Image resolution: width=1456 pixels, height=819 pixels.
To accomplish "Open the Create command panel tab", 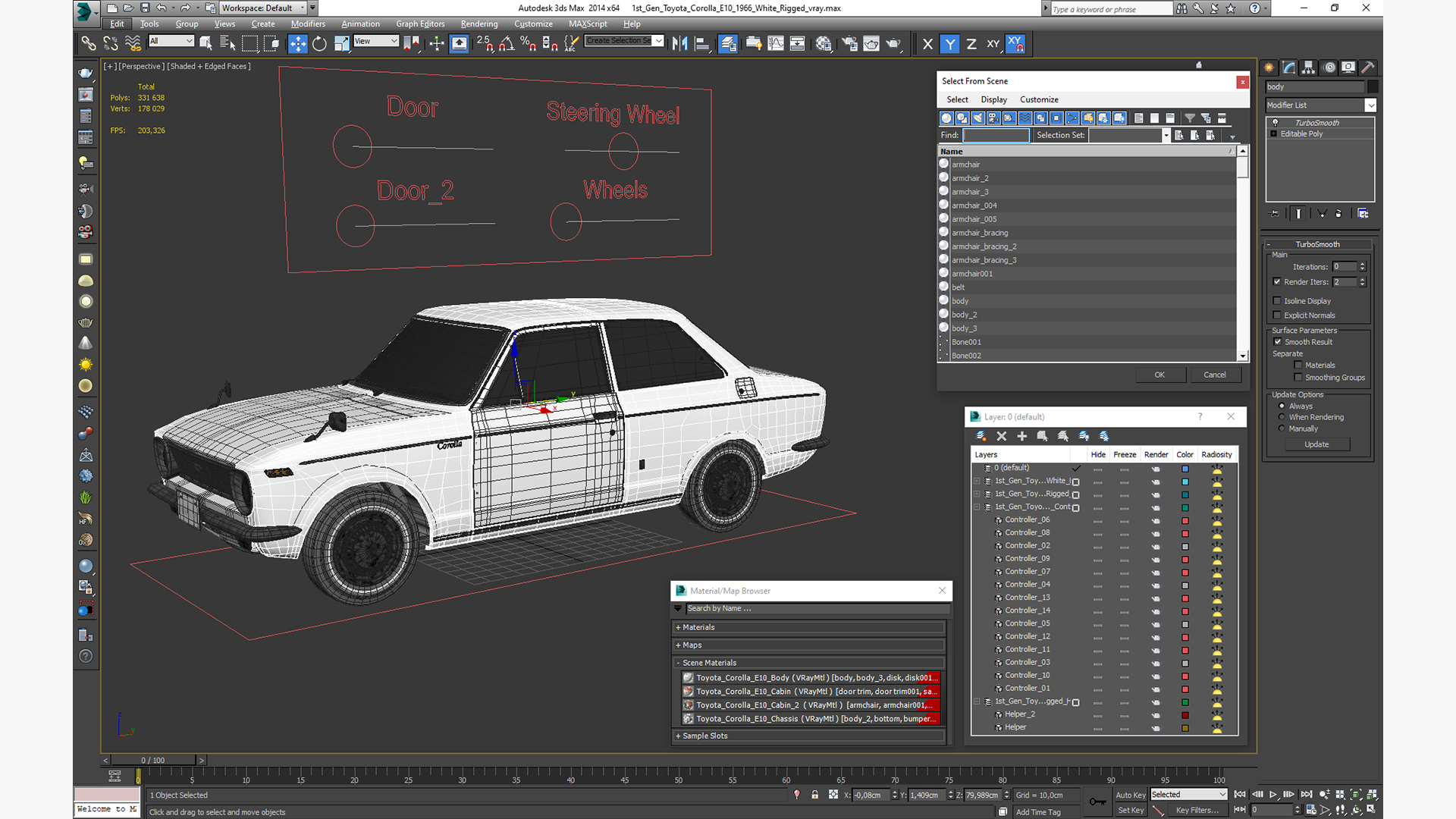I will [x=1269, y=67].
